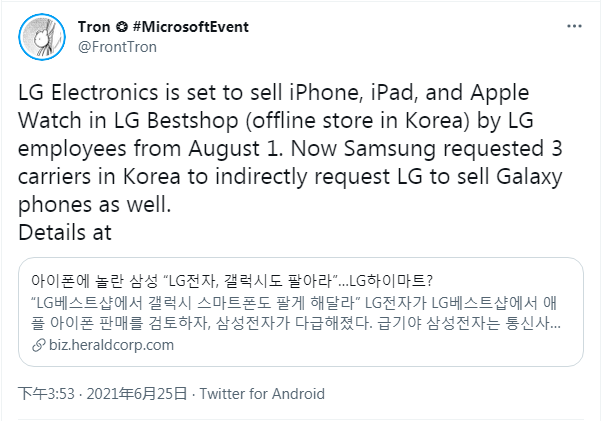Click the gear emoji beside Tron's name
This screenshot has height=421, width=602.
(x=122, y=26)
